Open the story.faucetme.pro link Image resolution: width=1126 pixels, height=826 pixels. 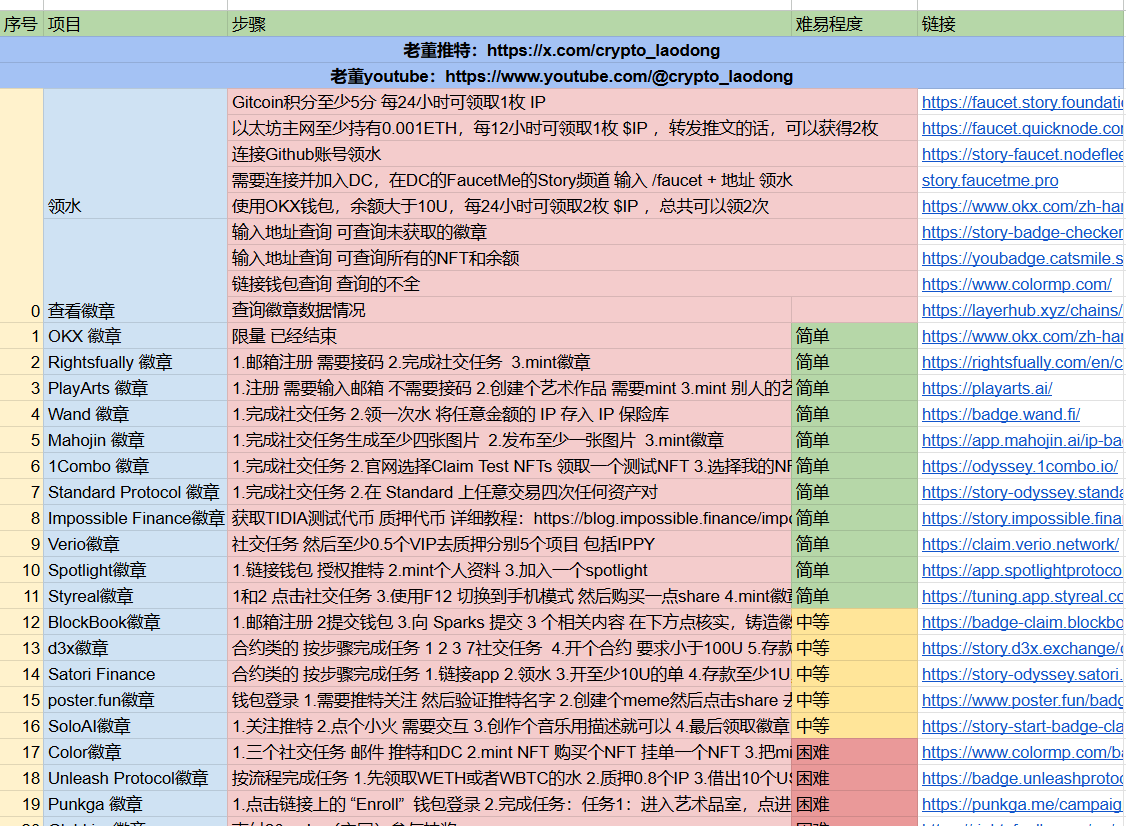(x=990, y=180)
